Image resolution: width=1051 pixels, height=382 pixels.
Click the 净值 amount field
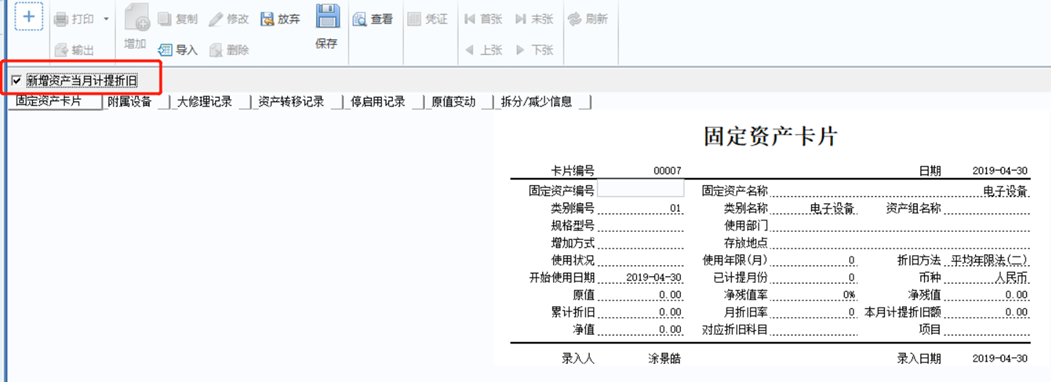pos(641,329)
